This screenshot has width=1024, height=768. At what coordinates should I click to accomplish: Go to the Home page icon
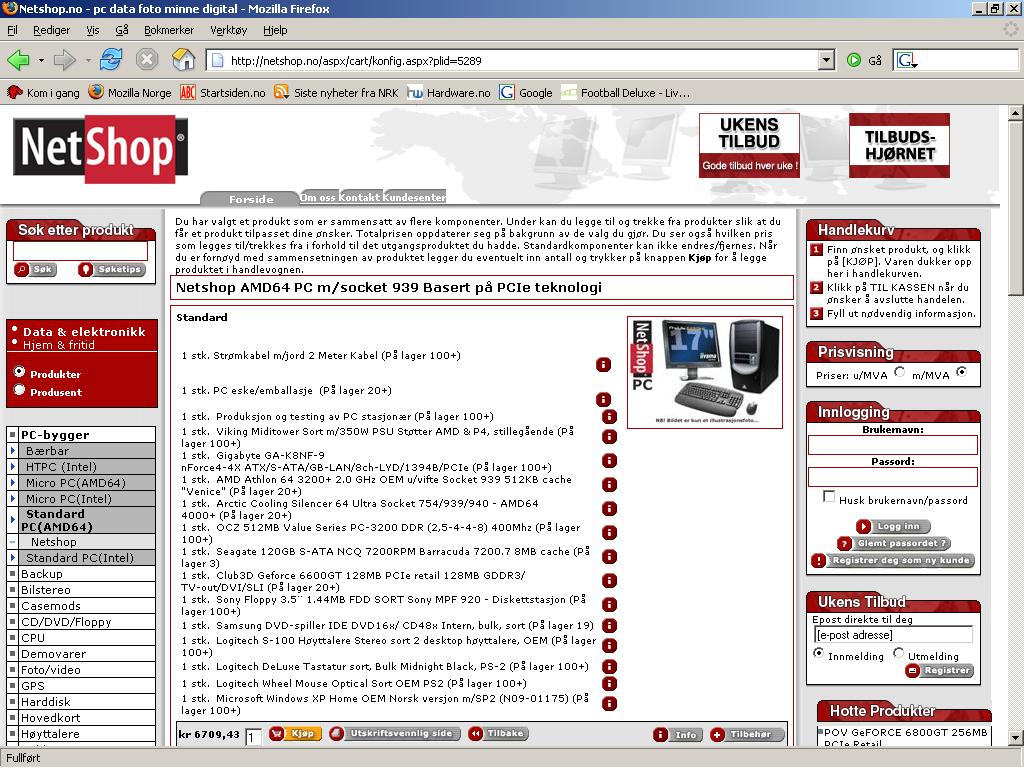[184, 60]
